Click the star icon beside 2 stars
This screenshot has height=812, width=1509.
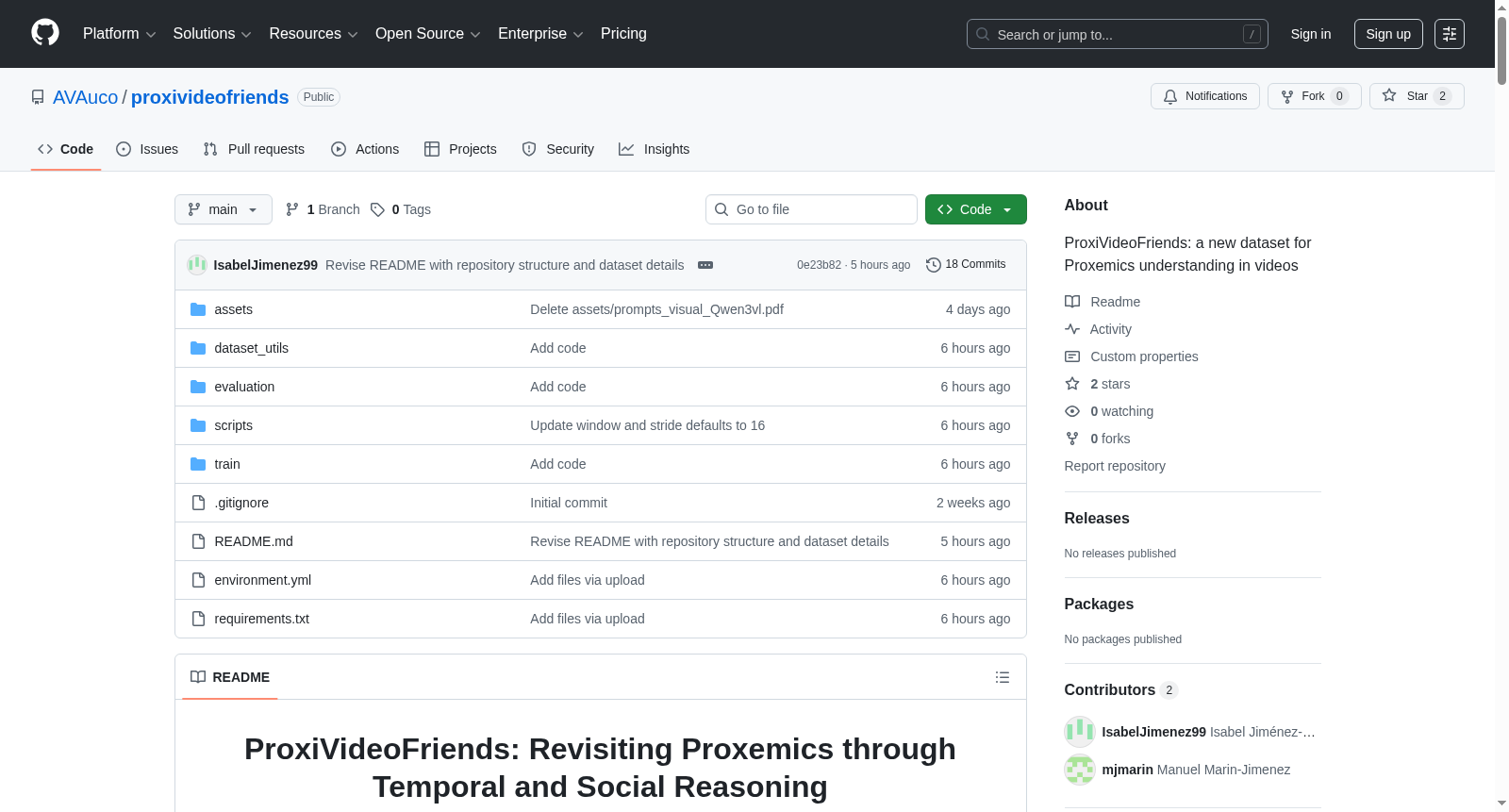pyautogui.click(x=1072, y=384)
